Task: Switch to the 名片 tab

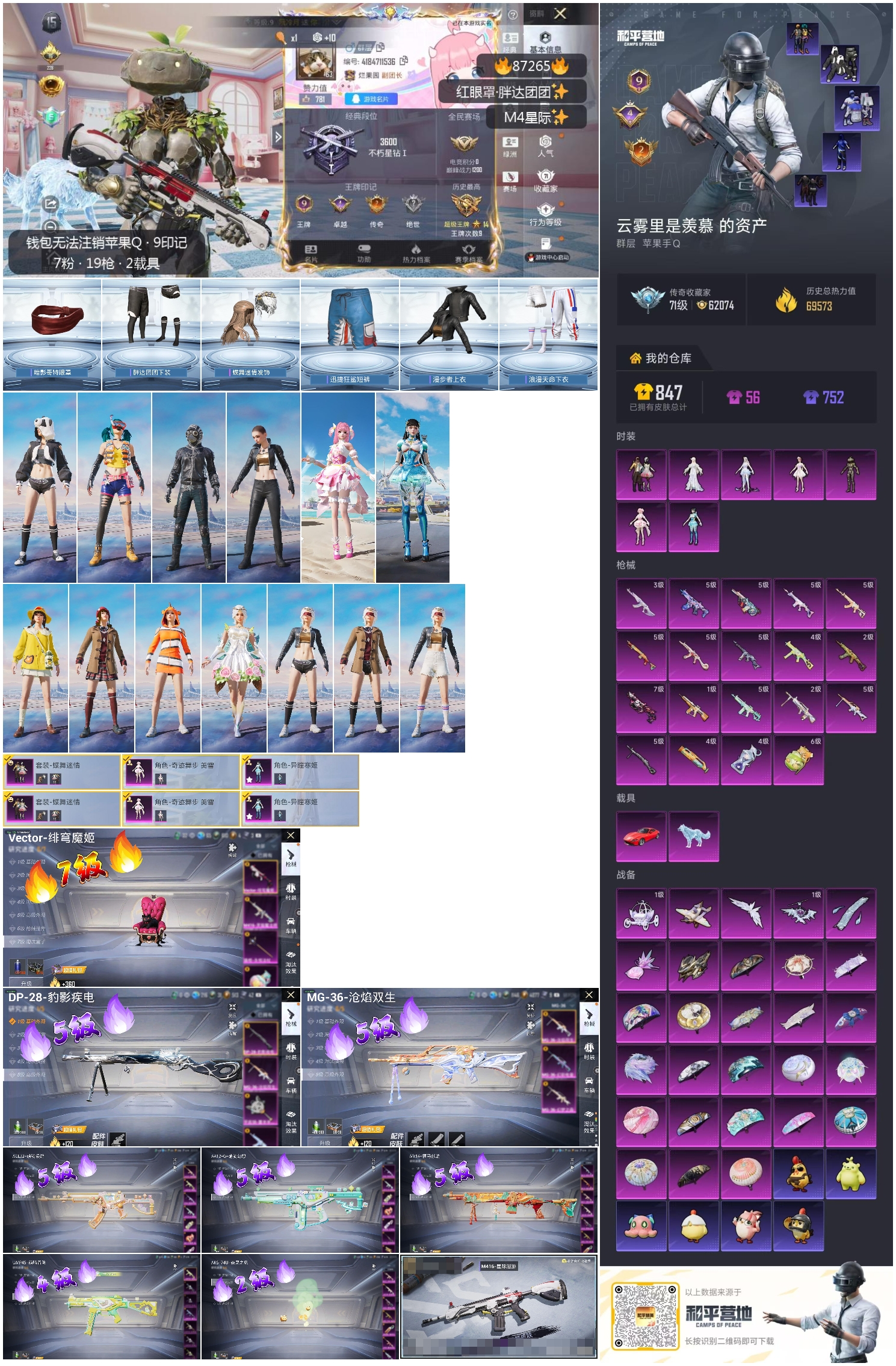Action: pos(311,253)
